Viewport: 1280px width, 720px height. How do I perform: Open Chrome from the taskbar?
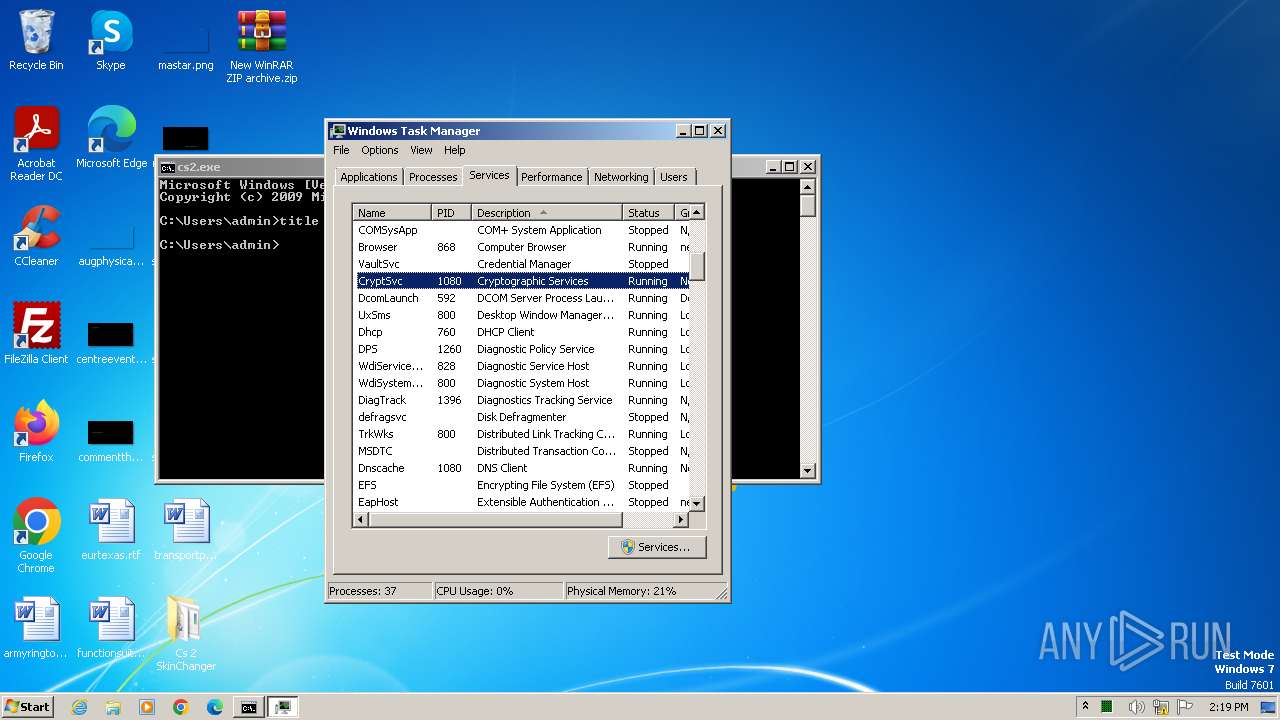coord(181,707)
